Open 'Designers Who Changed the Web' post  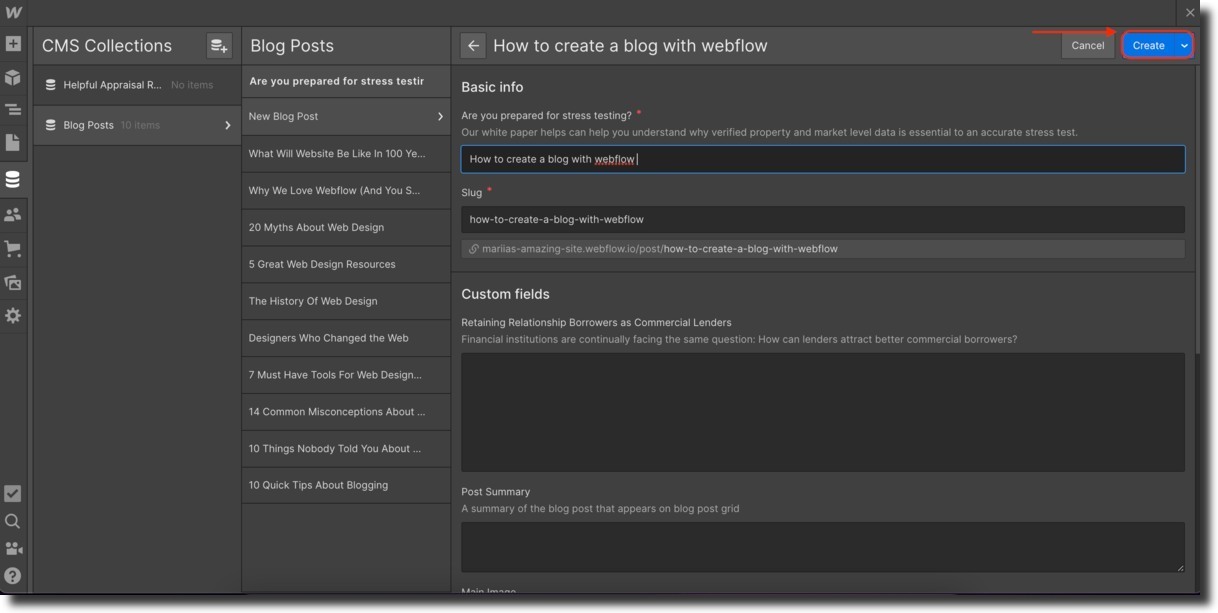(346, 338)
